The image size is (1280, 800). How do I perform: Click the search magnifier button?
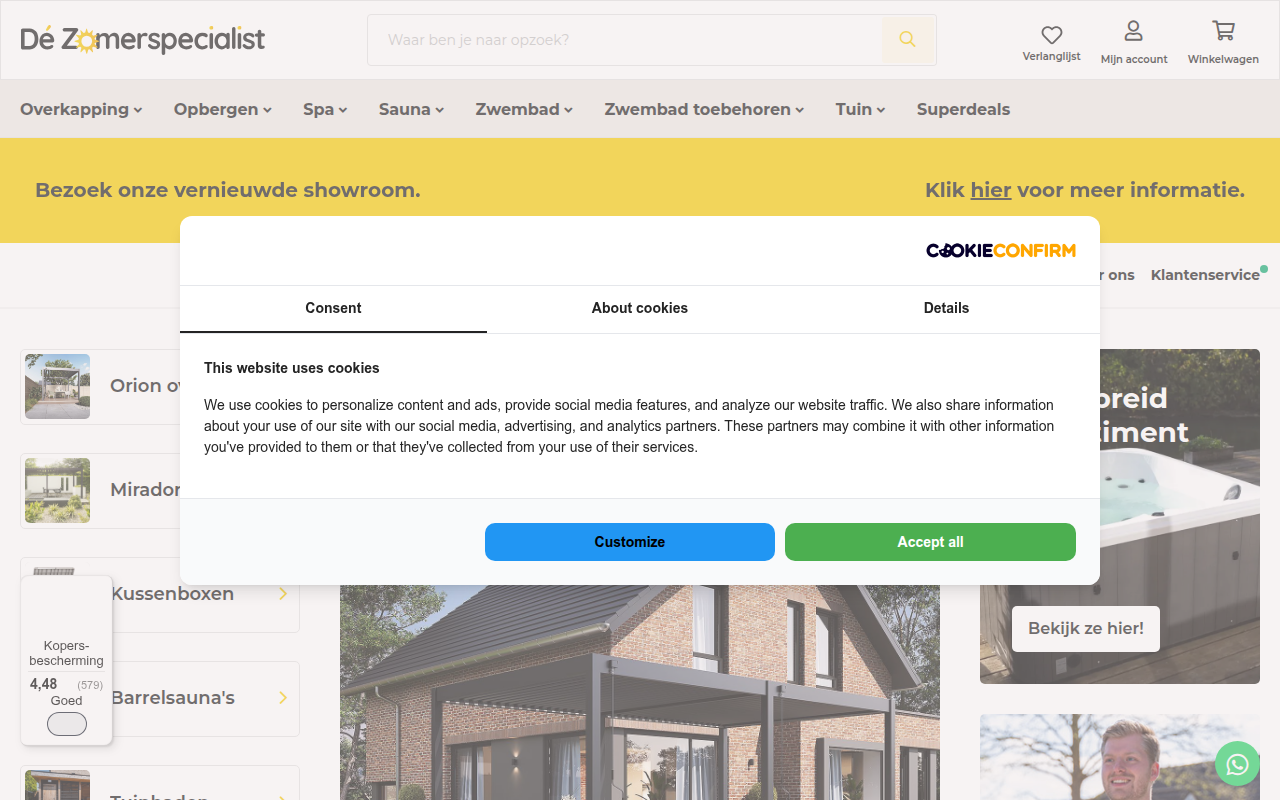click(908, 40)
